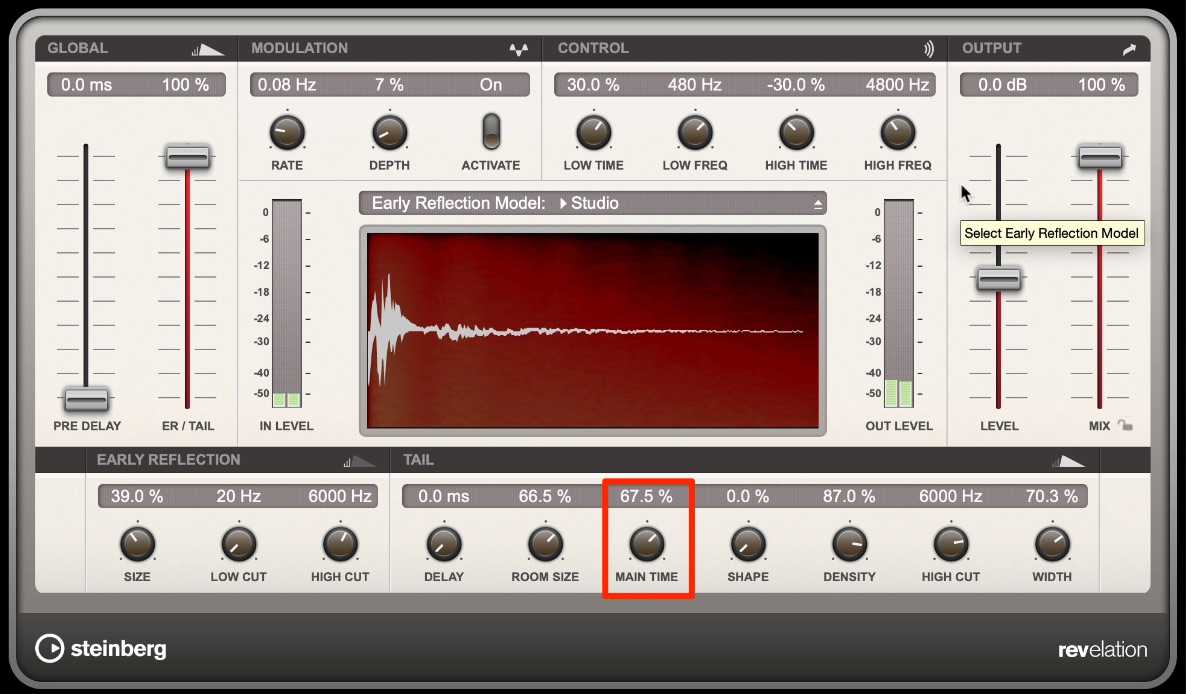Click the 20 Hz low cut value
Image resolution: width=1186 pixels, height=694 pixels.
238,496
